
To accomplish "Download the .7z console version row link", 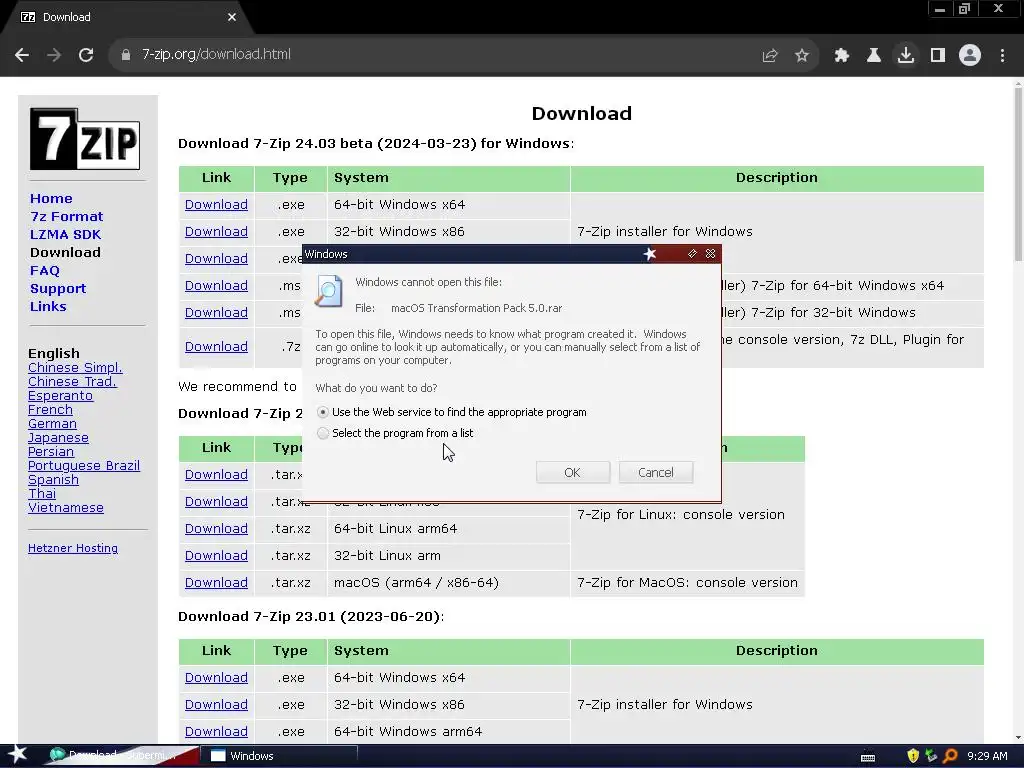I will [216, 347].
